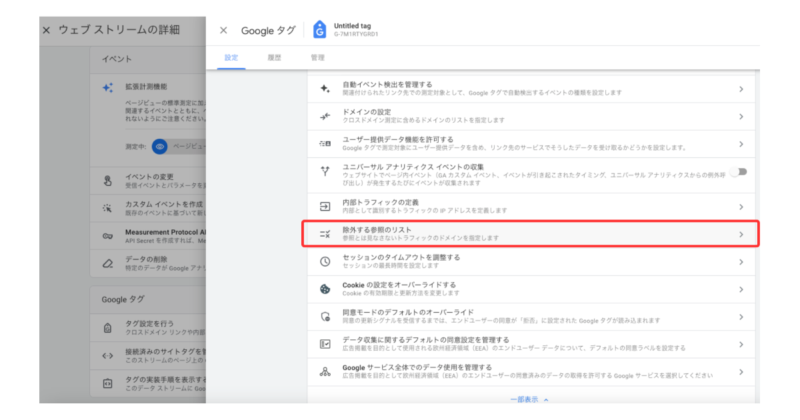Click the checklist icon for データ収集に関するデフォルトの同意設定
800x420 pixels.
point(325,344)
